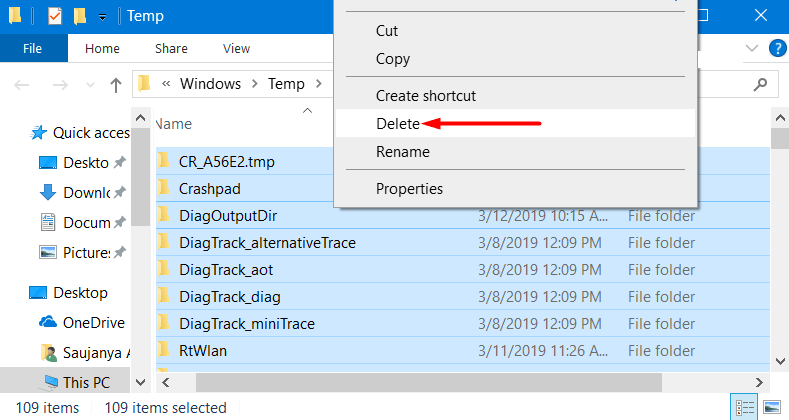Select Delete from the context menu

click(398, 124)
